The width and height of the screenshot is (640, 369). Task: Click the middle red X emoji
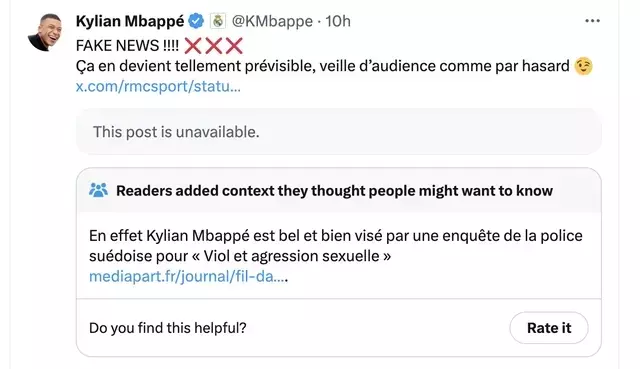pyautogui.click(x=213, y=46)
